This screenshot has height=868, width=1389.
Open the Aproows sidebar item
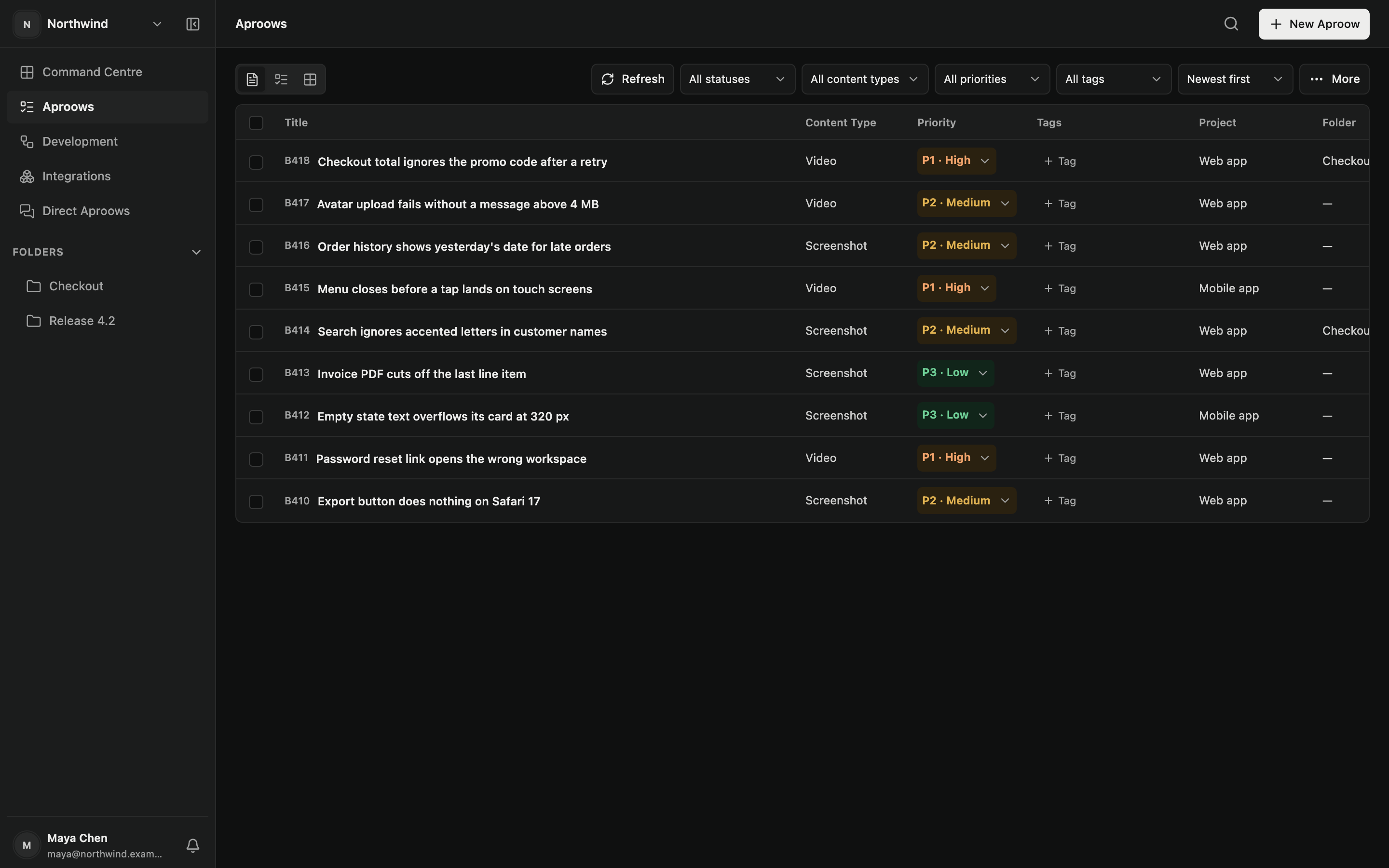(108, 107)
